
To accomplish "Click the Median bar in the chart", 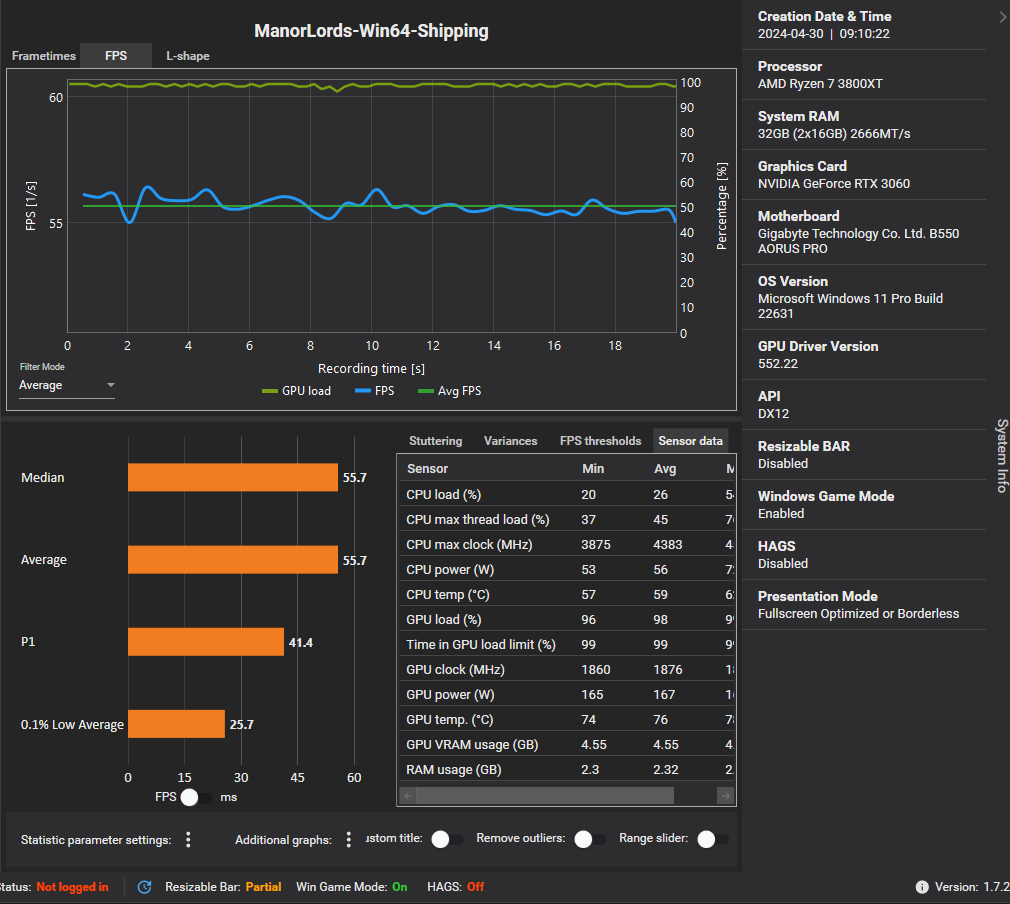I will click(x=233, y=477).
